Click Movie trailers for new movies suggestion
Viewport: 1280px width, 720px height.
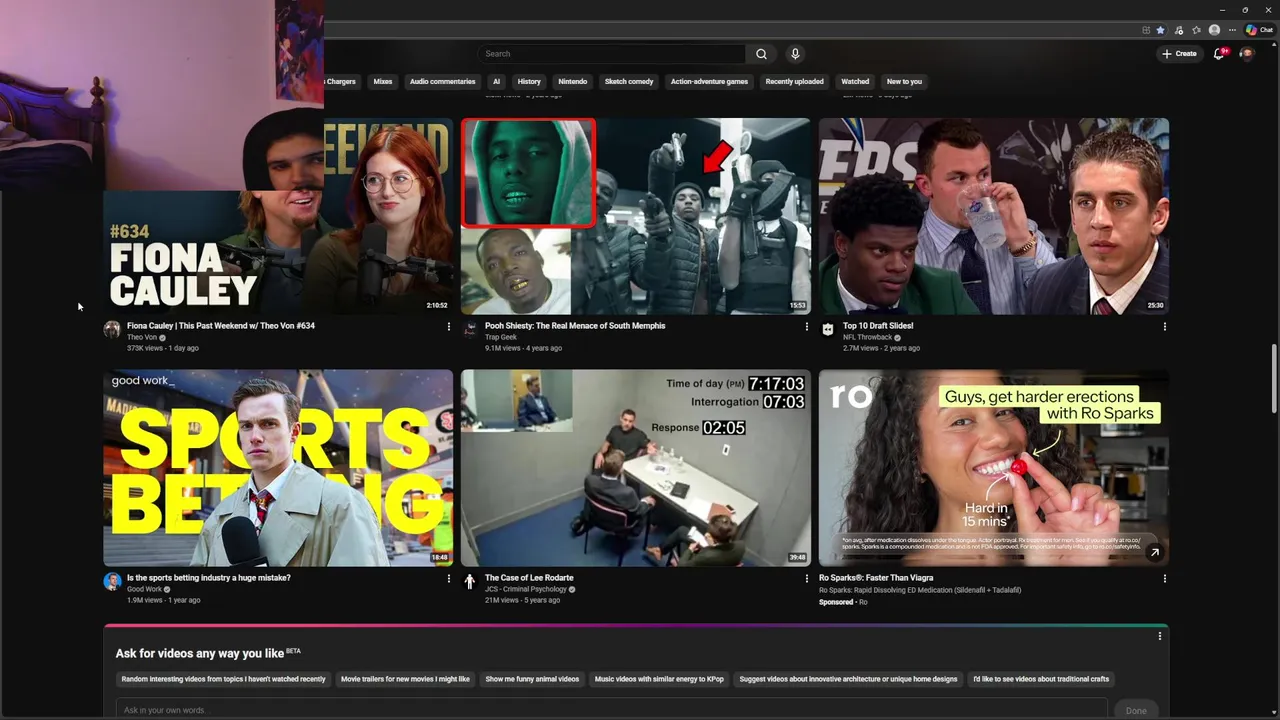(405, 679)
